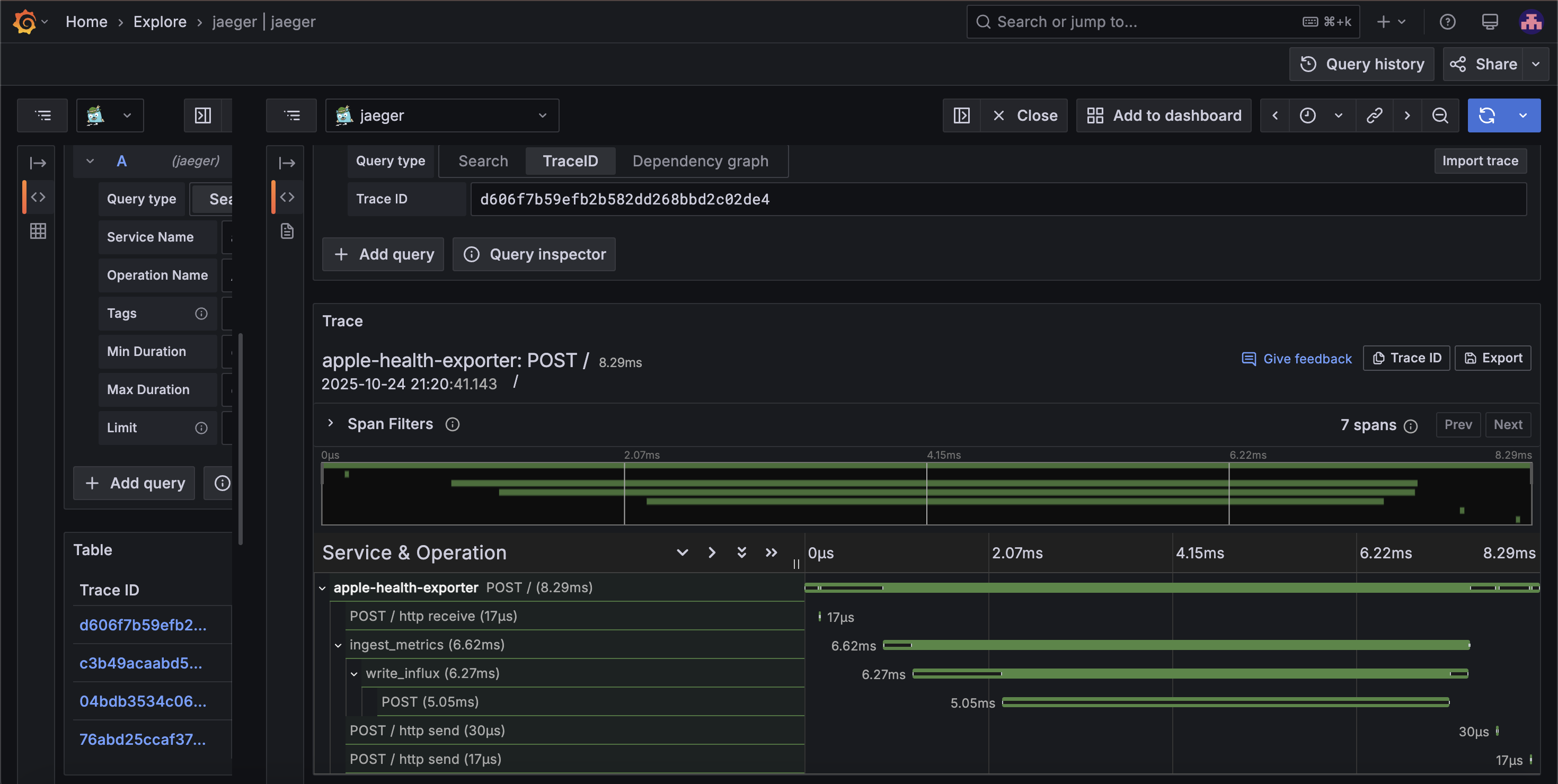
Task: Open trace link c3b49acaabd5 in table
Action: point(141,663)
